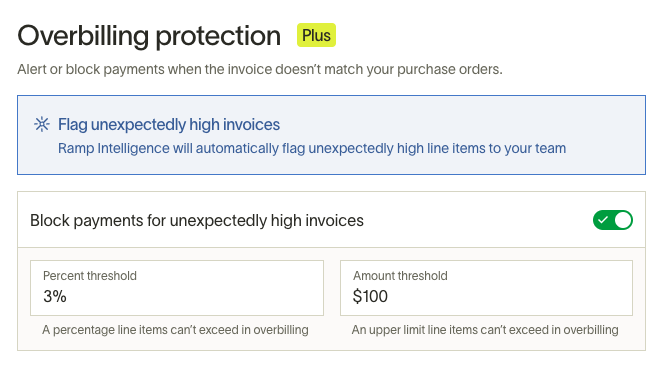Click the percentage overbilling helper text
663x371 pixels.
(x=175, y=330)
